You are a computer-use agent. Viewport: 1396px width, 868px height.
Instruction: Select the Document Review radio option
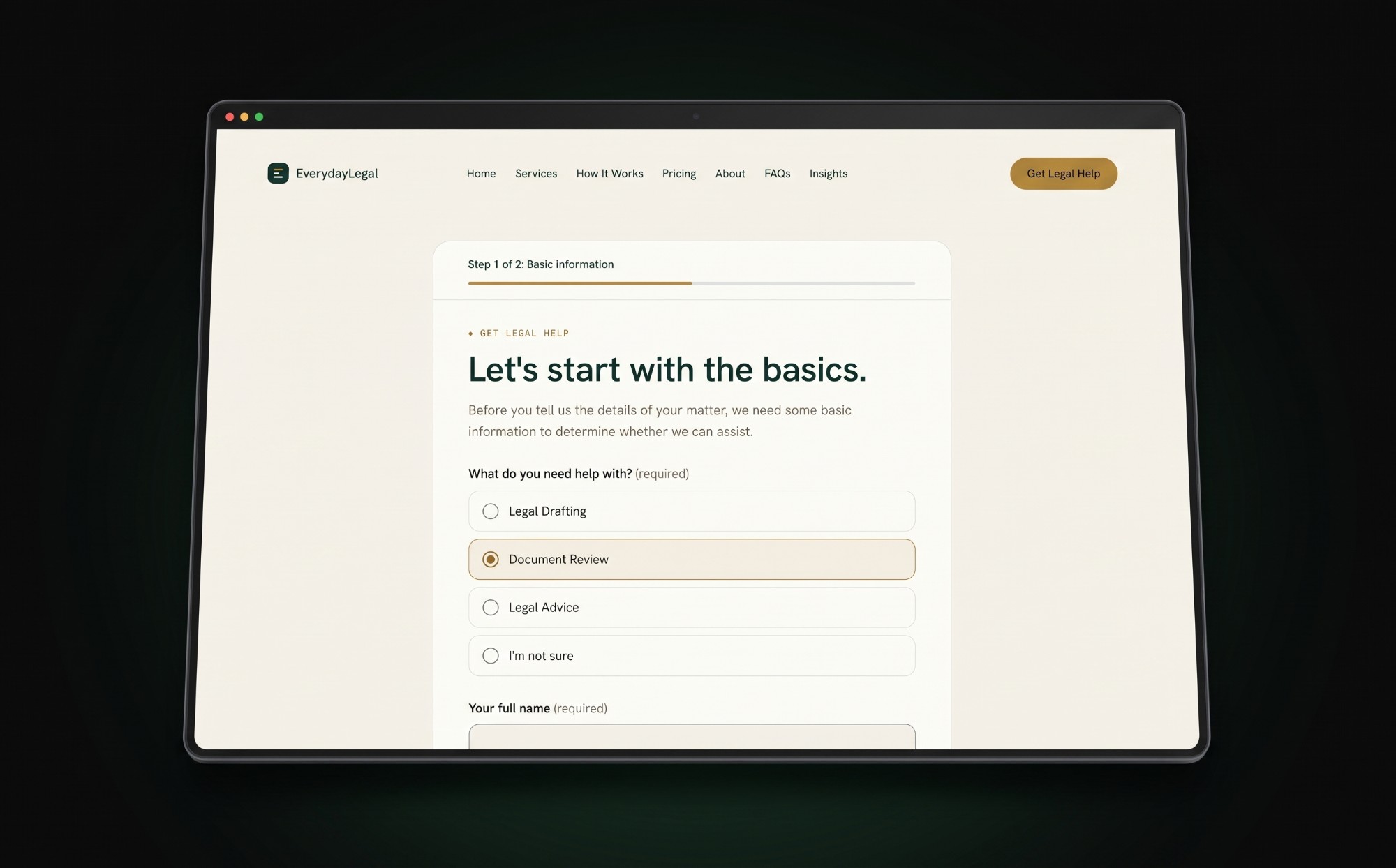click(692, 559)
